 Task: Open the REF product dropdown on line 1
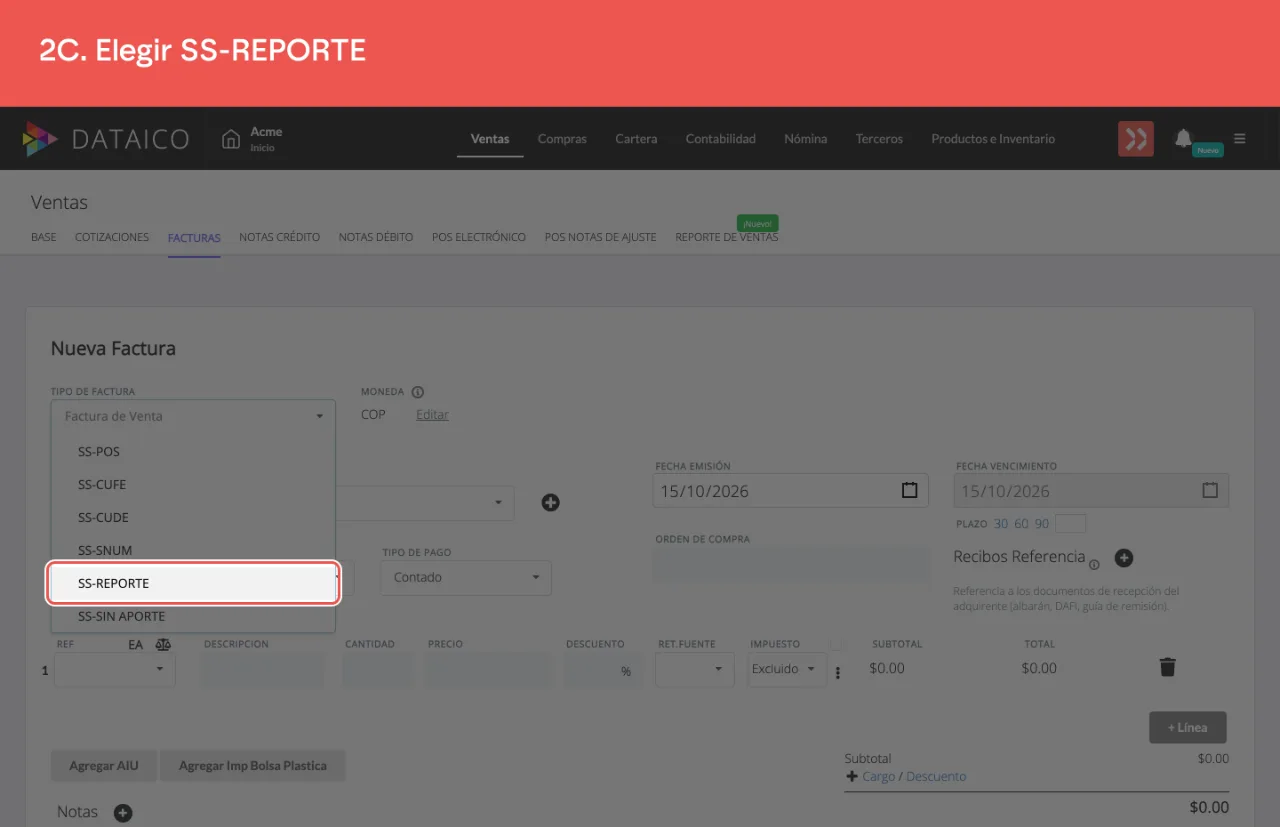pyautogui.click(x=115, y=669)
